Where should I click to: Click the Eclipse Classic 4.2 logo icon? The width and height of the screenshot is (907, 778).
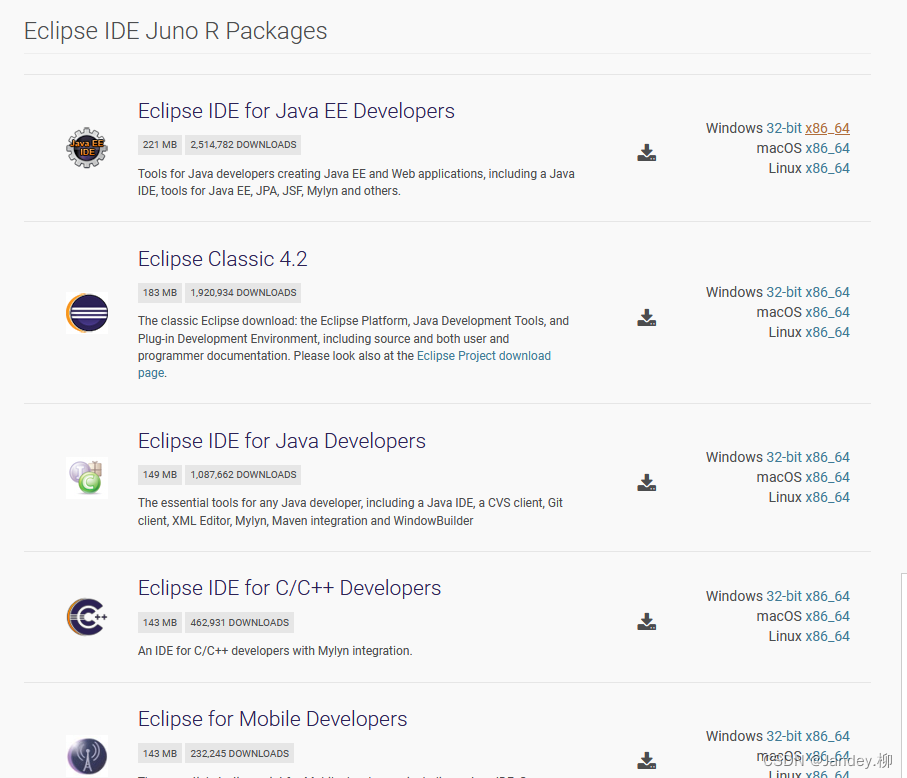point(87,313)
